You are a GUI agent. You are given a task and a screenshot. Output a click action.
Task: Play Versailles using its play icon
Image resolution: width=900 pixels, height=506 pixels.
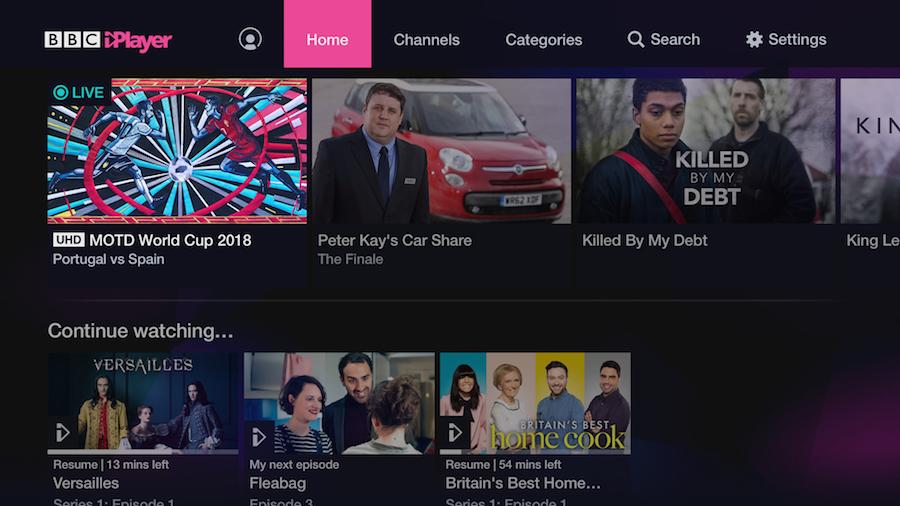[62, 432]
